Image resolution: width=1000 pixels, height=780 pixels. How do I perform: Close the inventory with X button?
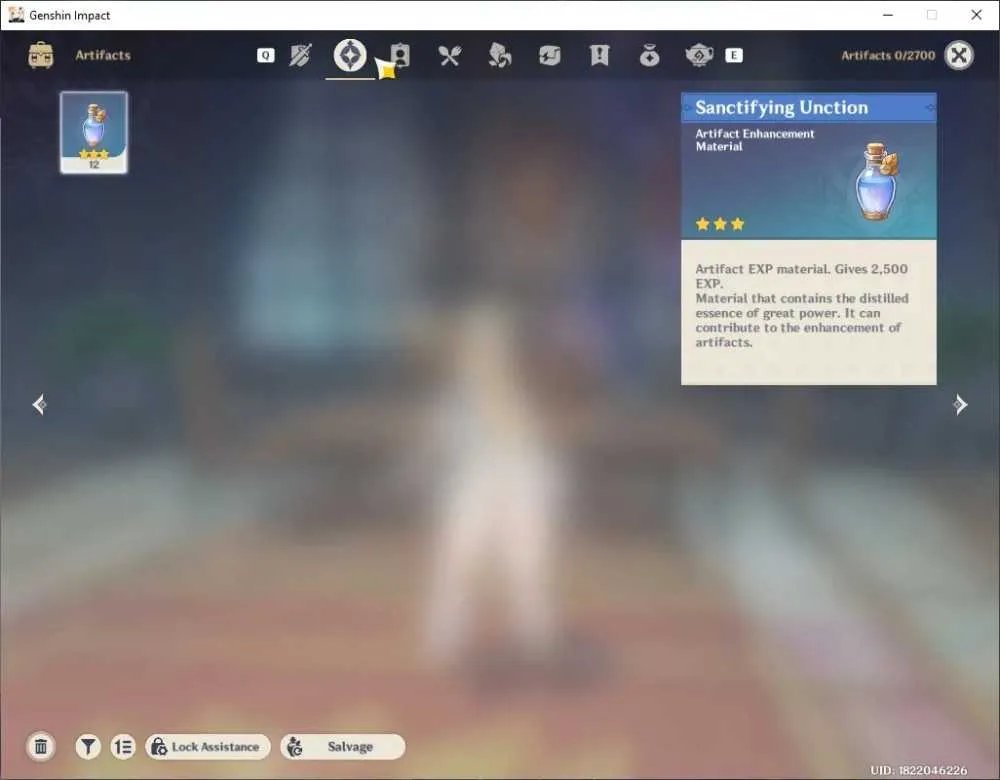959,55
